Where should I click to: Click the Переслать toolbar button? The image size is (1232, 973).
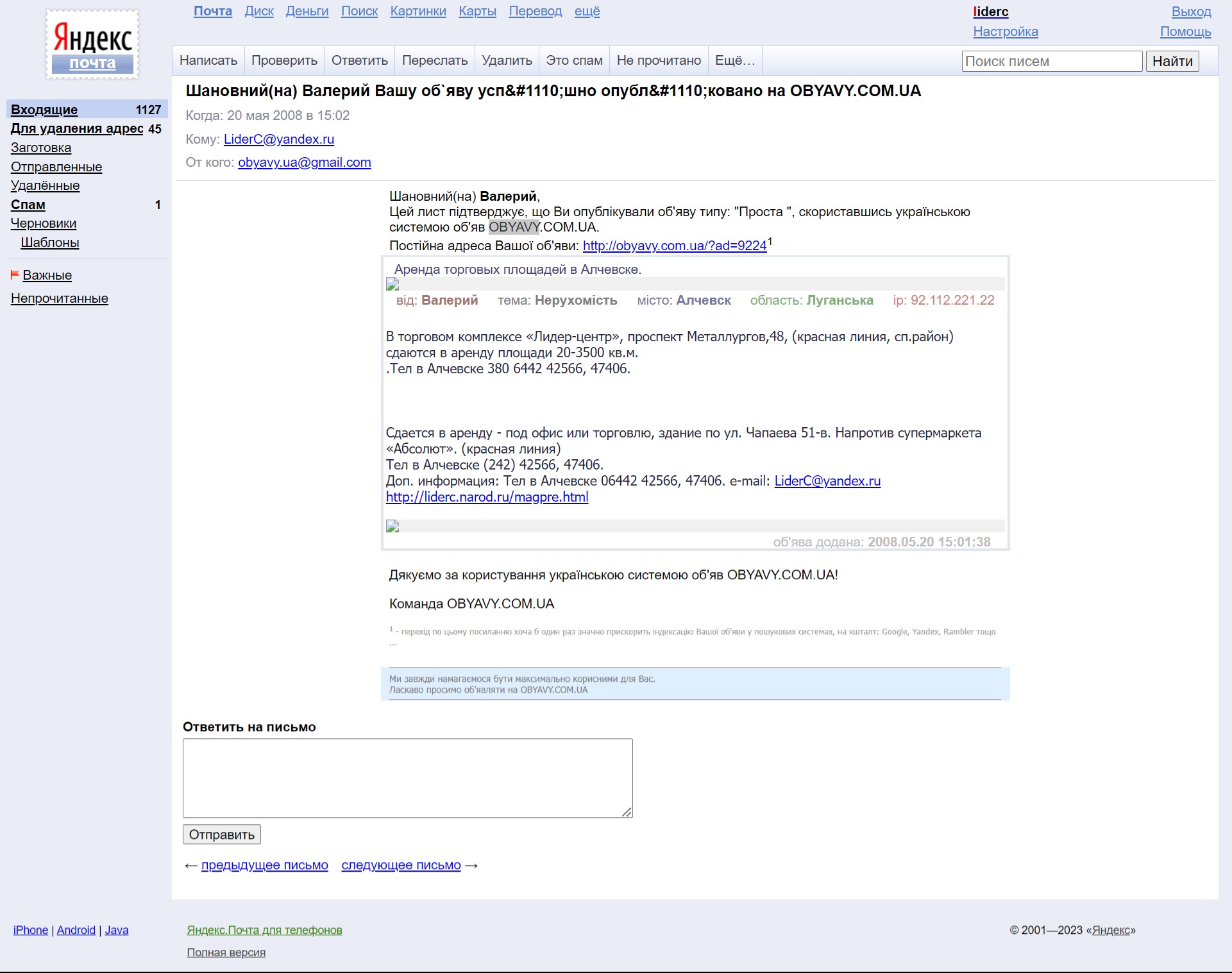pos(435,60)
